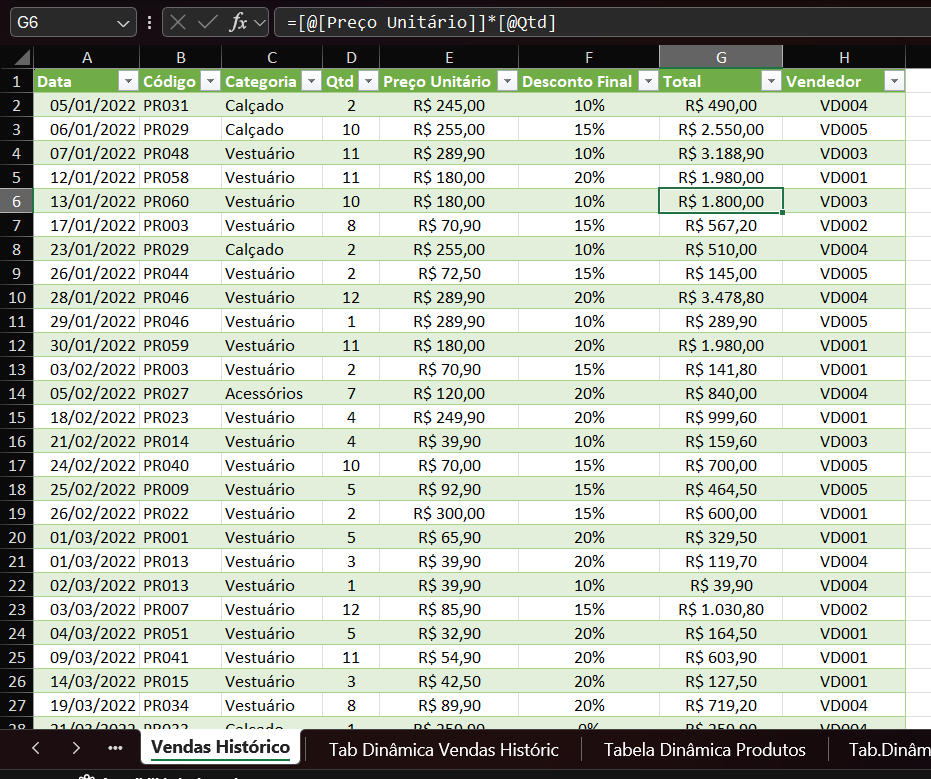Select column A header
The width and height of the screenshot is (931, 779).
pyautogui.click(x=87, y=58)
